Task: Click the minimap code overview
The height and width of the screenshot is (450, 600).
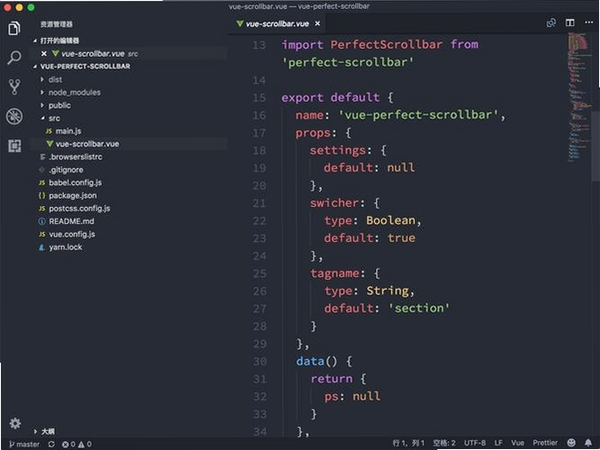Action: tap(579, 98)
